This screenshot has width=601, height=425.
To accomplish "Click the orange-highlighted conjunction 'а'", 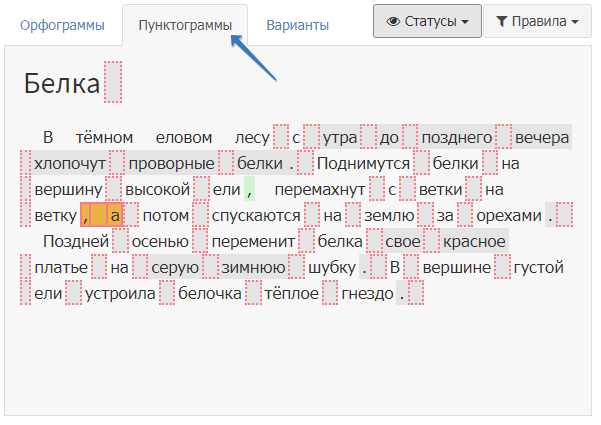I will pos(115,215).
